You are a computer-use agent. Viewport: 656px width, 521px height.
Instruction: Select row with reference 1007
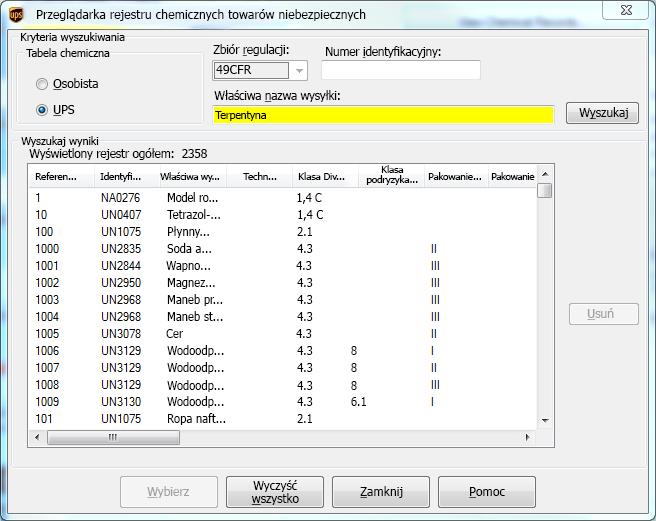click(283, 368)
